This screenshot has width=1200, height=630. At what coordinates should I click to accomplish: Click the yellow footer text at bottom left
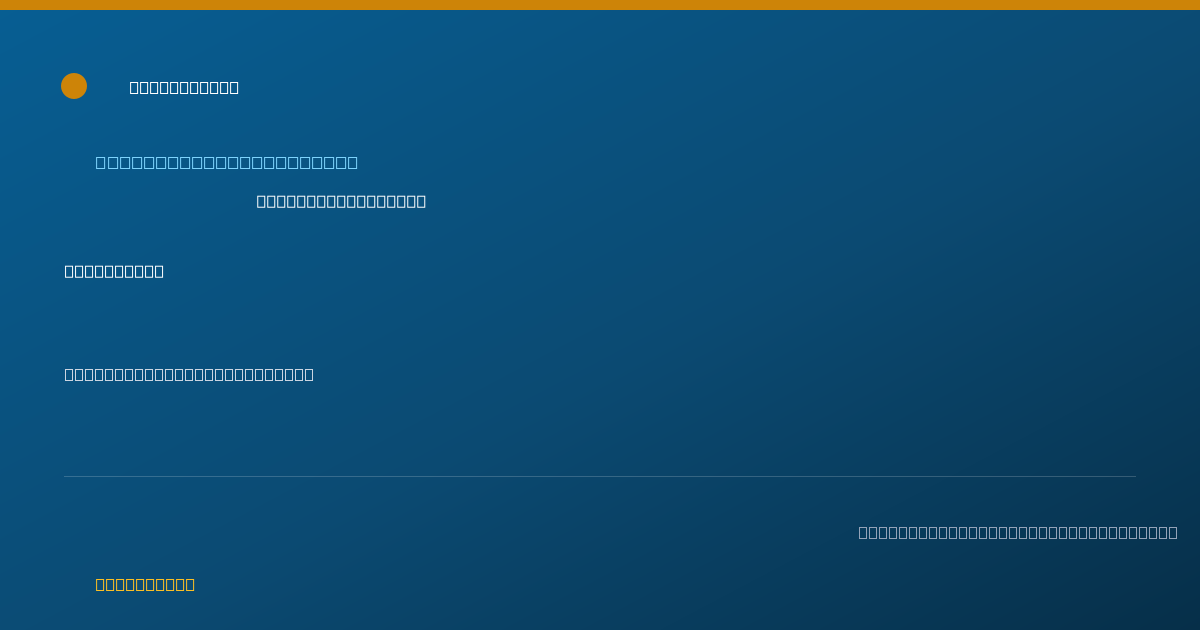[145, 584]
